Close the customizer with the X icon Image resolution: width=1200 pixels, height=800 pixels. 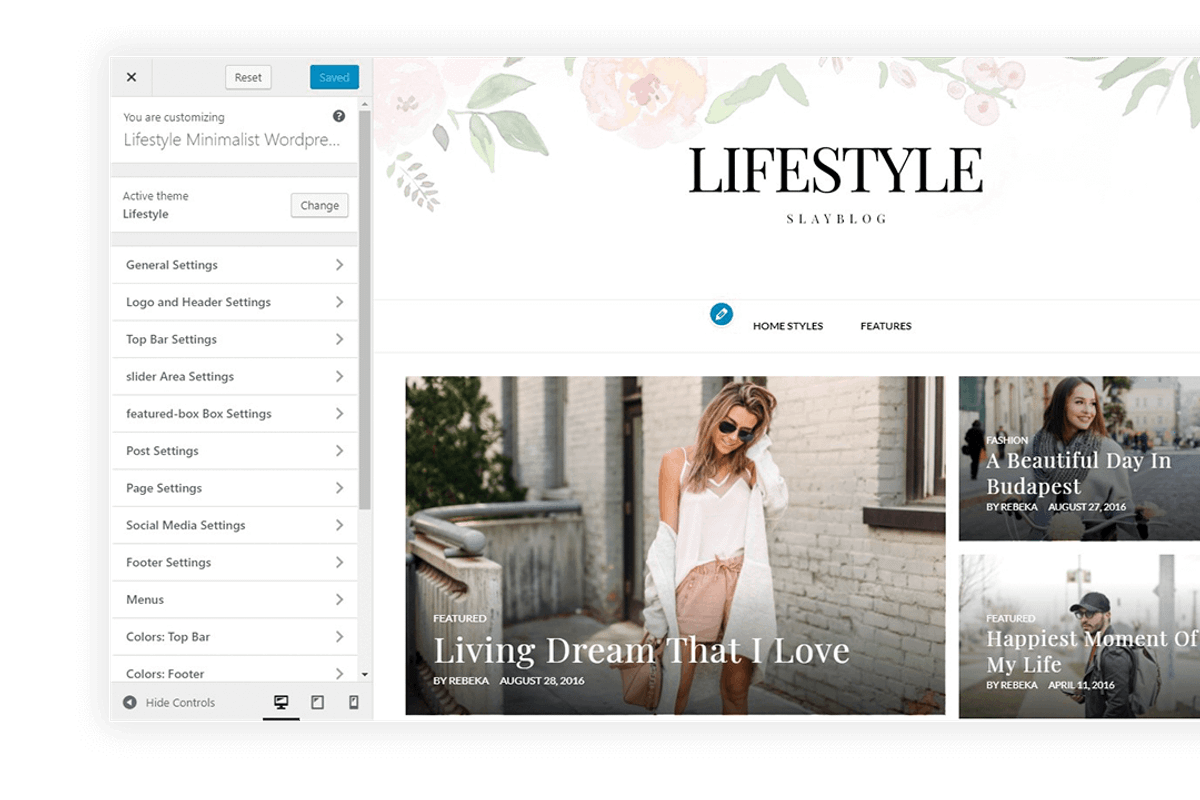click(131, 77)
